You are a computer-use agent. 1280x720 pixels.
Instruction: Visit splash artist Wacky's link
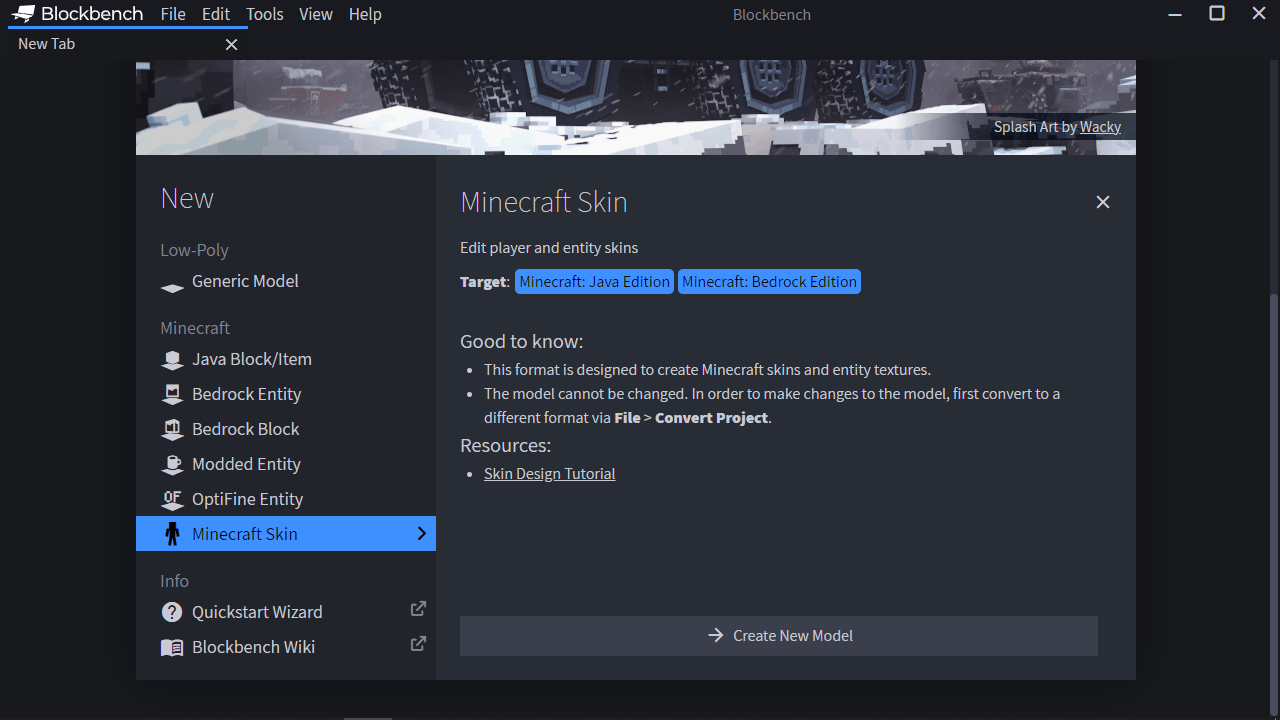pyautogui.click(x=1100, y=127)
